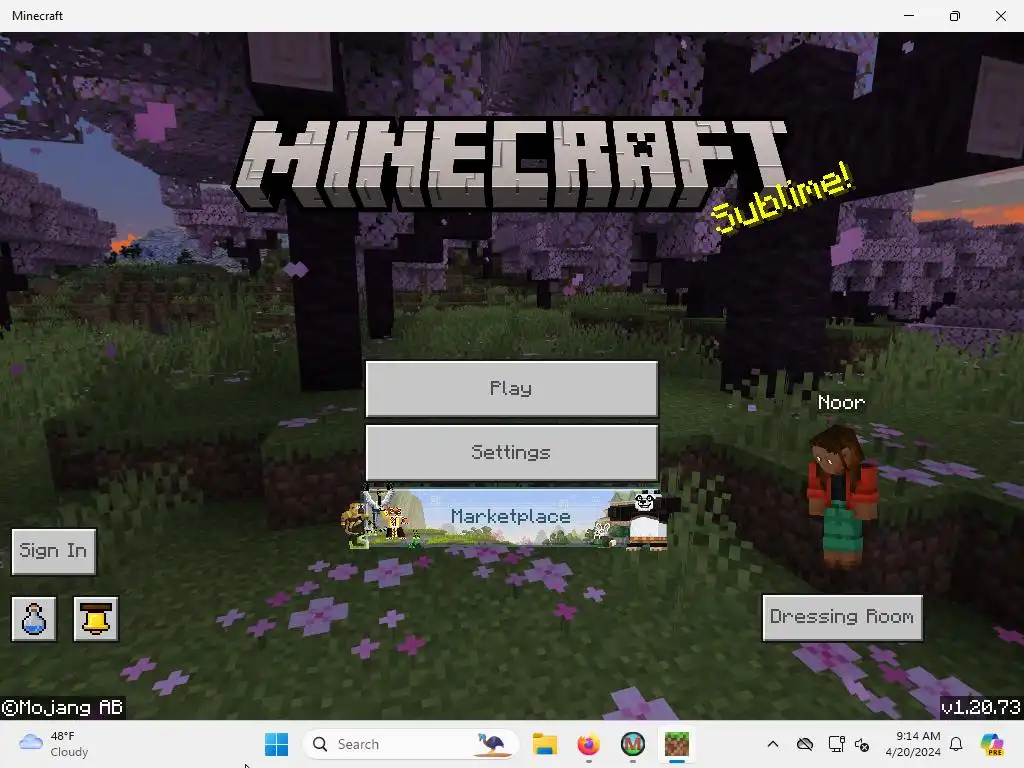Start the game with the Play button

[511, 389]
